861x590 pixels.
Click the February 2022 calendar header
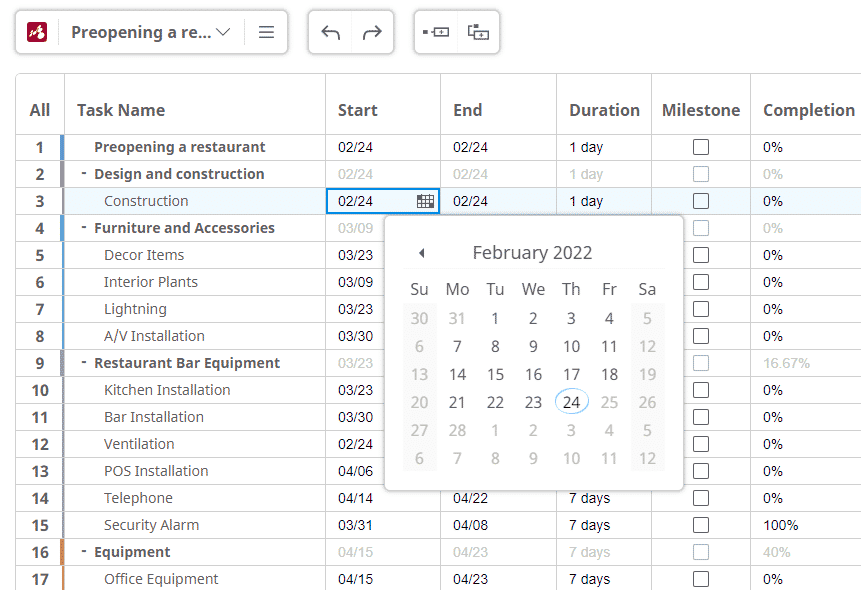[x=533, y=252]
